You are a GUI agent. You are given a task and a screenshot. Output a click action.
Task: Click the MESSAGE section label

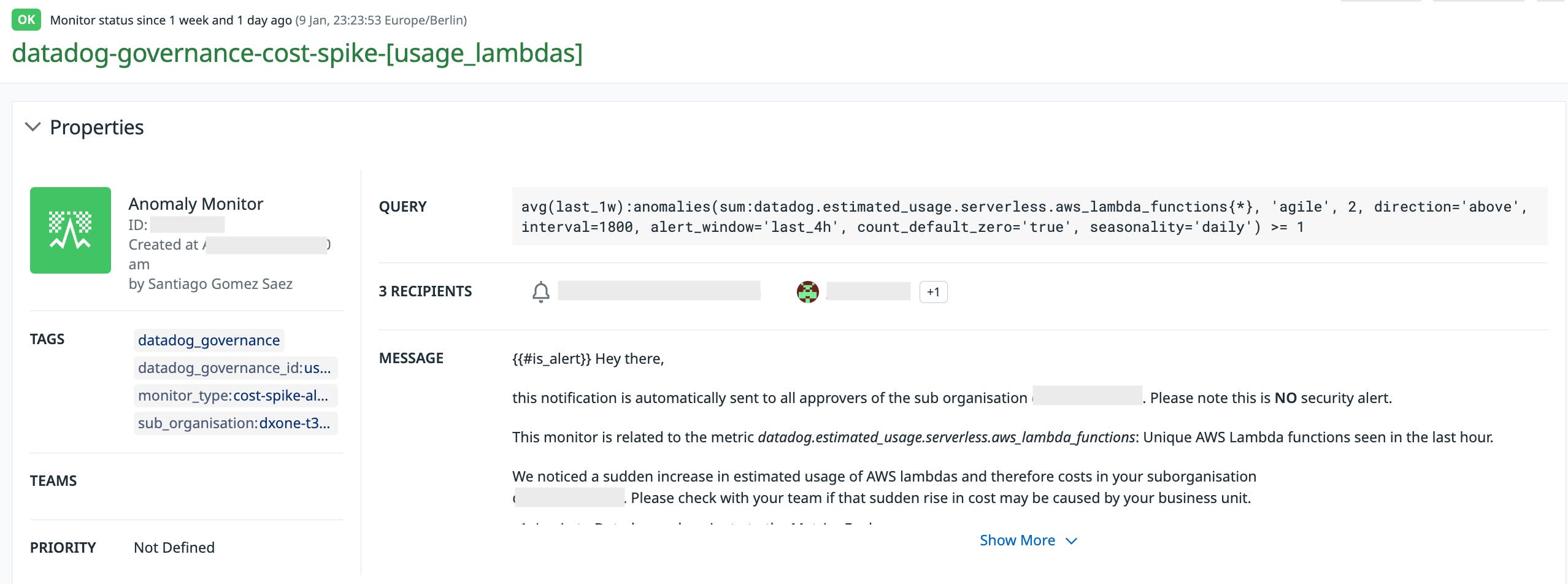412,358
